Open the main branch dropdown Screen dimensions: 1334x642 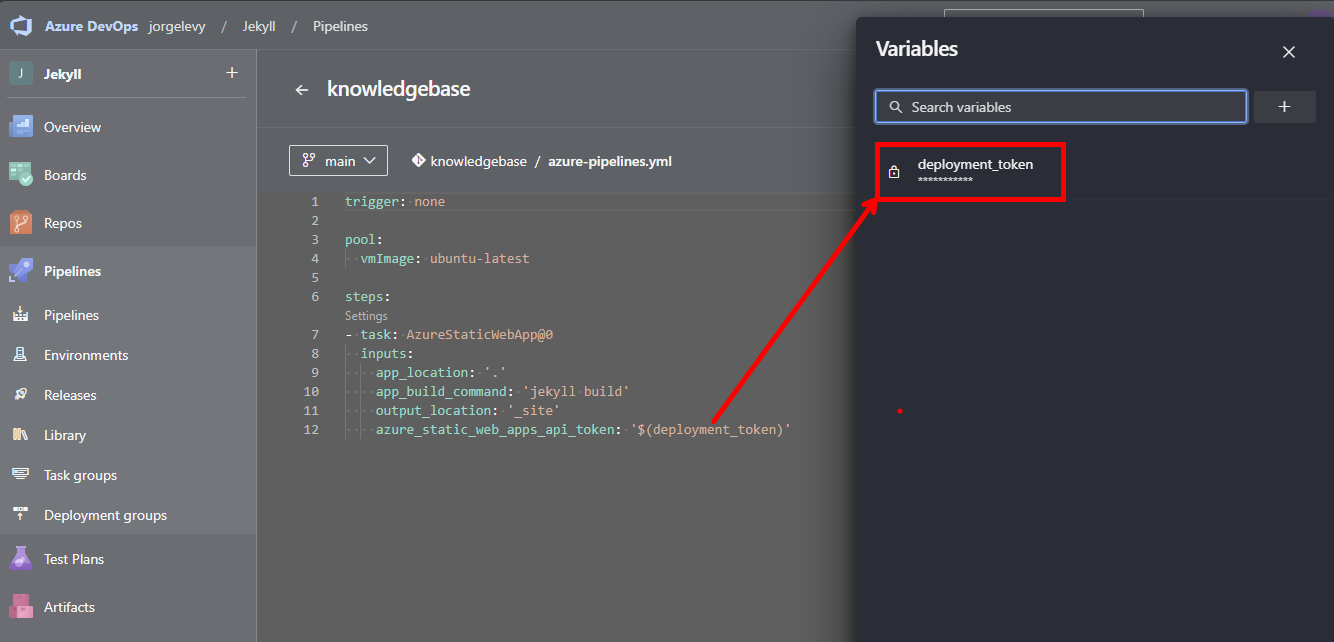tap(338, 160)
